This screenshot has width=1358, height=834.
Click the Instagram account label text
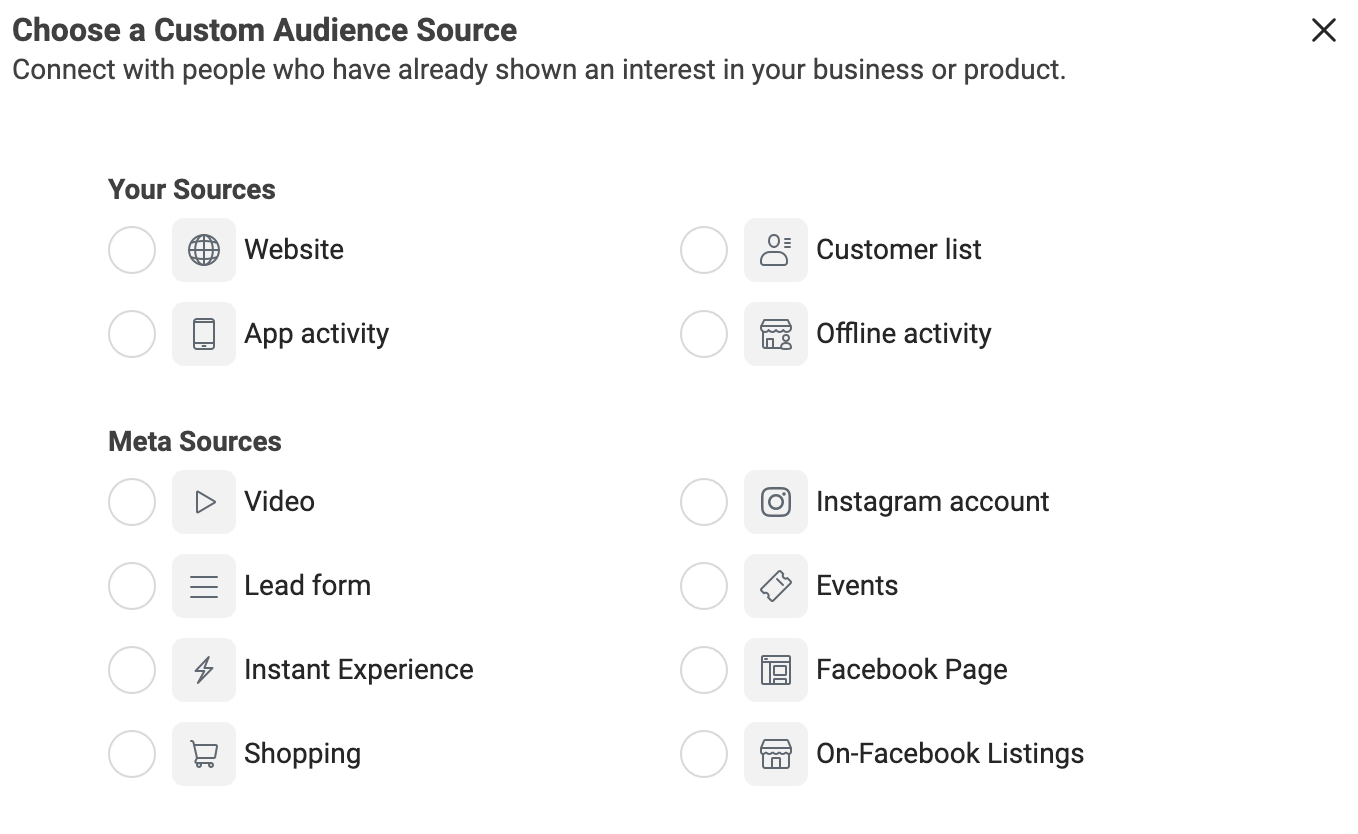(x=932, y=501)
